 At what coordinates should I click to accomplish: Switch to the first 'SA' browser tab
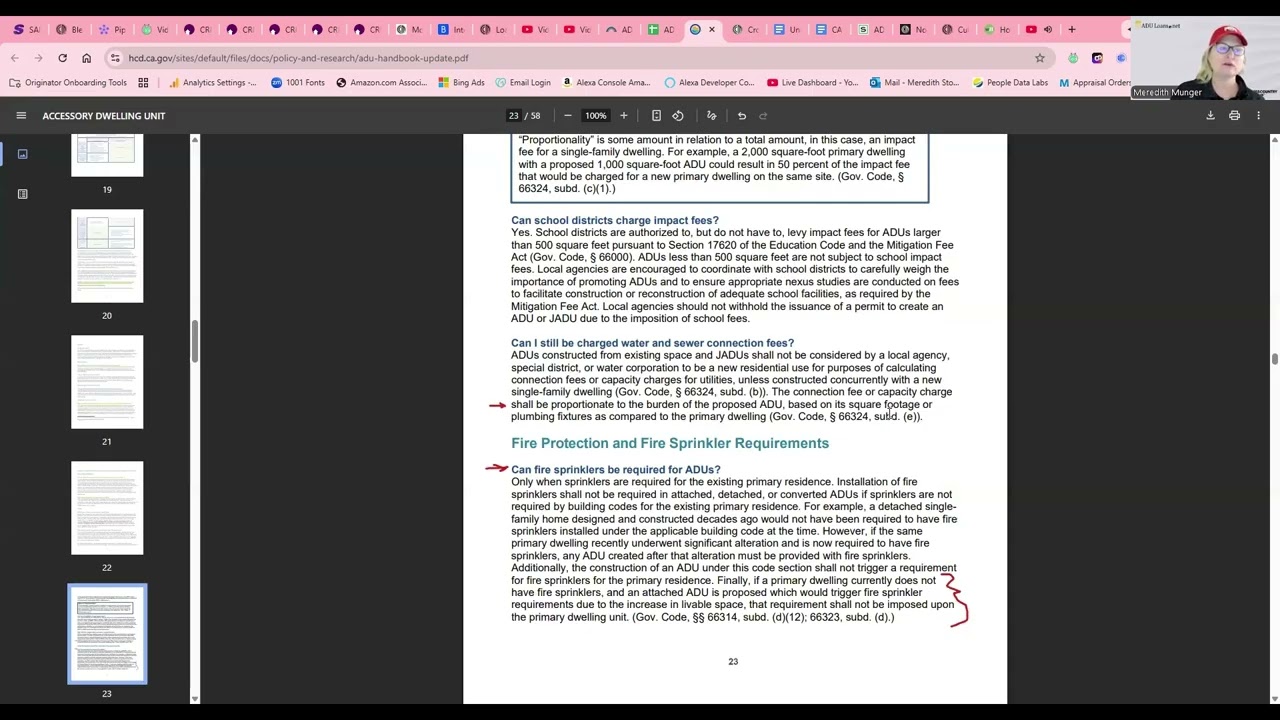click(x=26, y=29)
